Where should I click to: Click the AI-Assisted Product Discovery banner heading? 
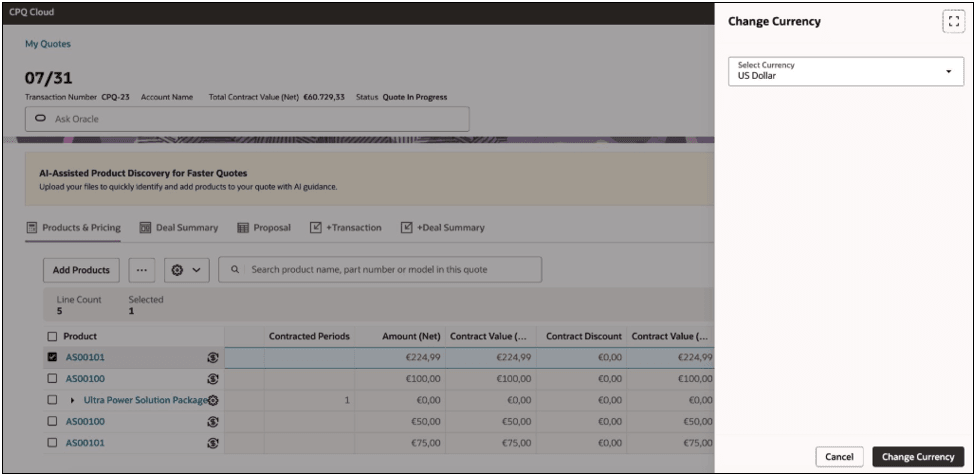pos(143,174)
